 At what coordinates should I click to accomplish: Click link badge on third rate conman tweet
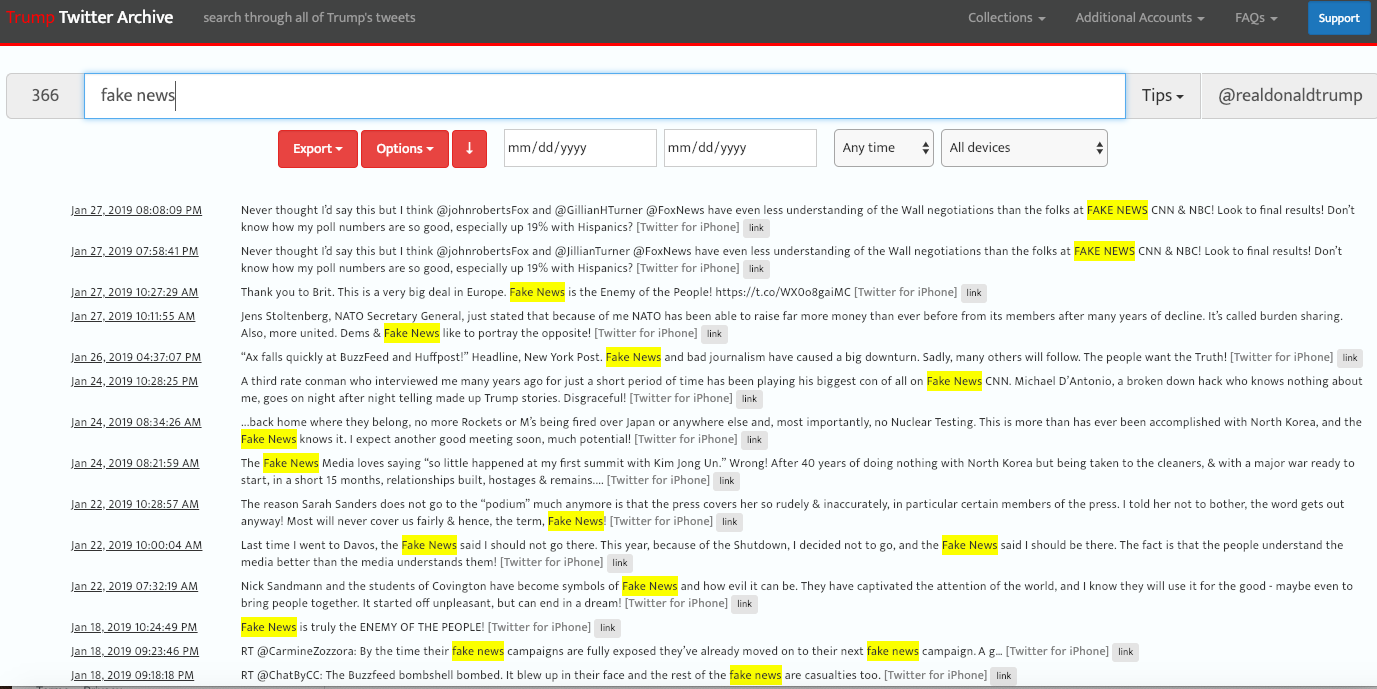(750, 399)
